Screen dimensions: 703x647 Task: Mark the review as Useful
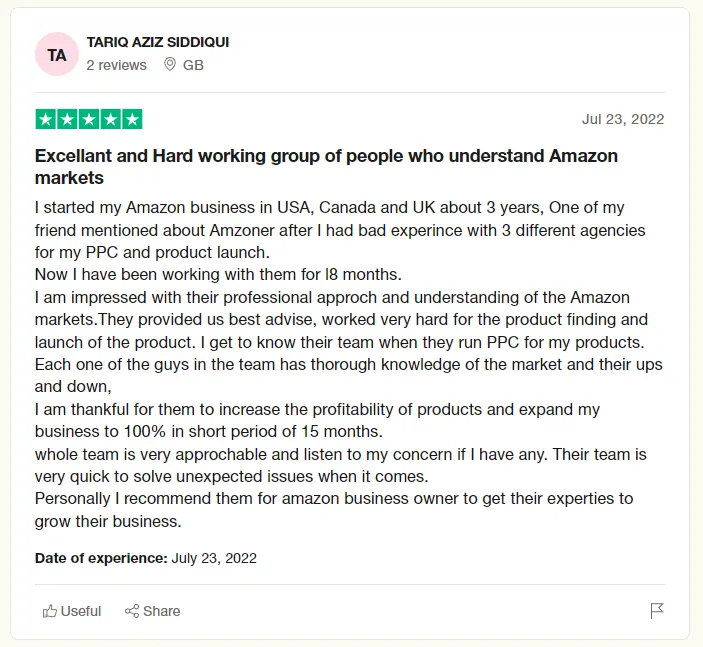[72, 611]
